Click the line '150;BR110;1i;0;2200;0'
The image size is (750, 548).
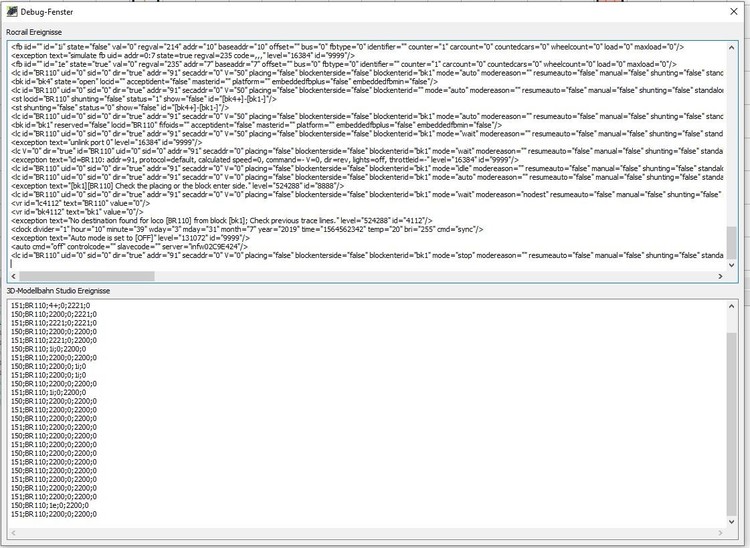[48, 349]
